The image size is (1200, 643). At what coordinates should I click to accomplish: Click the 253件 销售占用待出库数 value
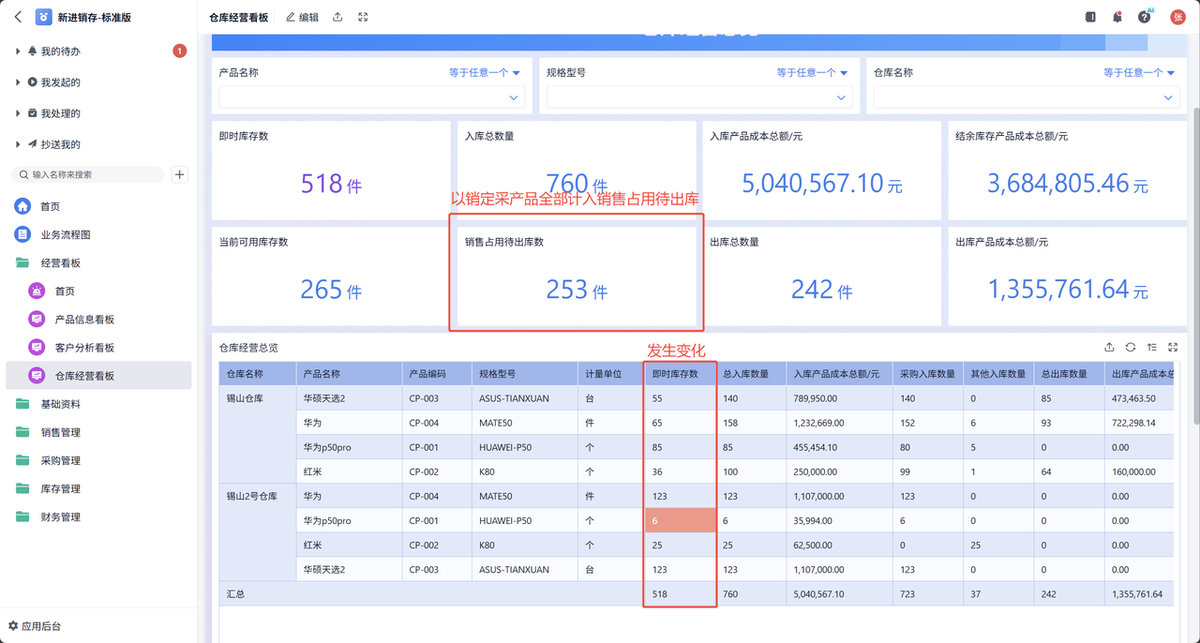point(576,290)
